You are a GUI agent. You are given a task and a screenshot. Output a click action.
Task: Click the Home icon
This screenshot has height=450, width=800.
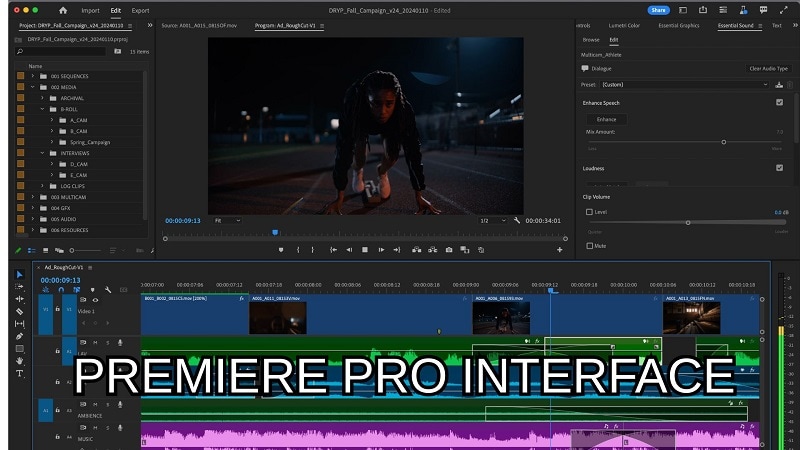63,10
